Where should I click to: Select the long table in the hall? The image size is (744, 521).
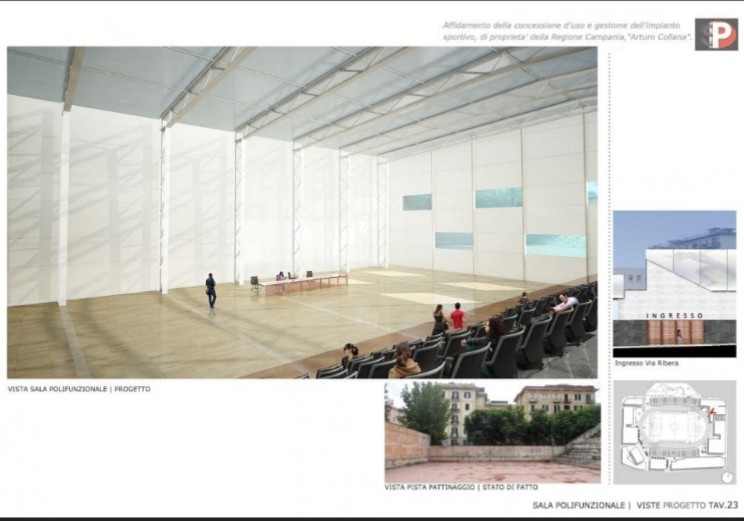click(x=300, y=282)
